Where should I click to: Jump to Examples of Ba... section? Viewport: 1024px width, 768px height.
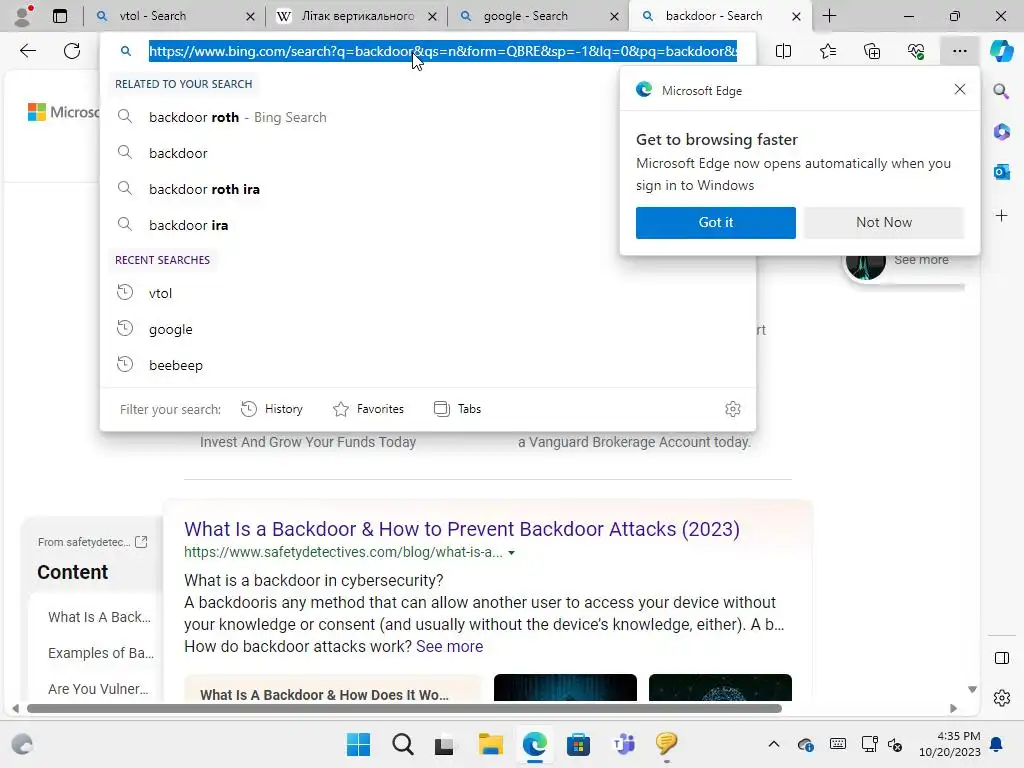pos(101,653)
